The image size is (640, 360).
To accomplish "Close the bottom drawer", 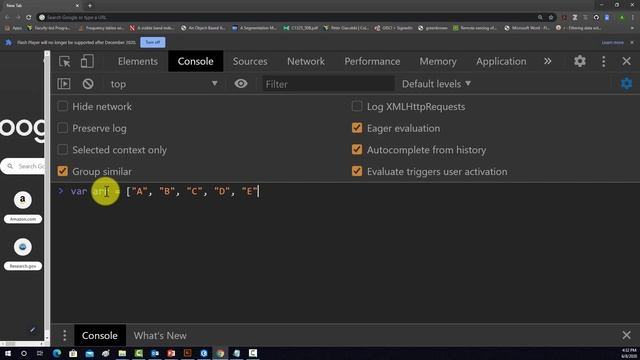I will pos(627,335).
